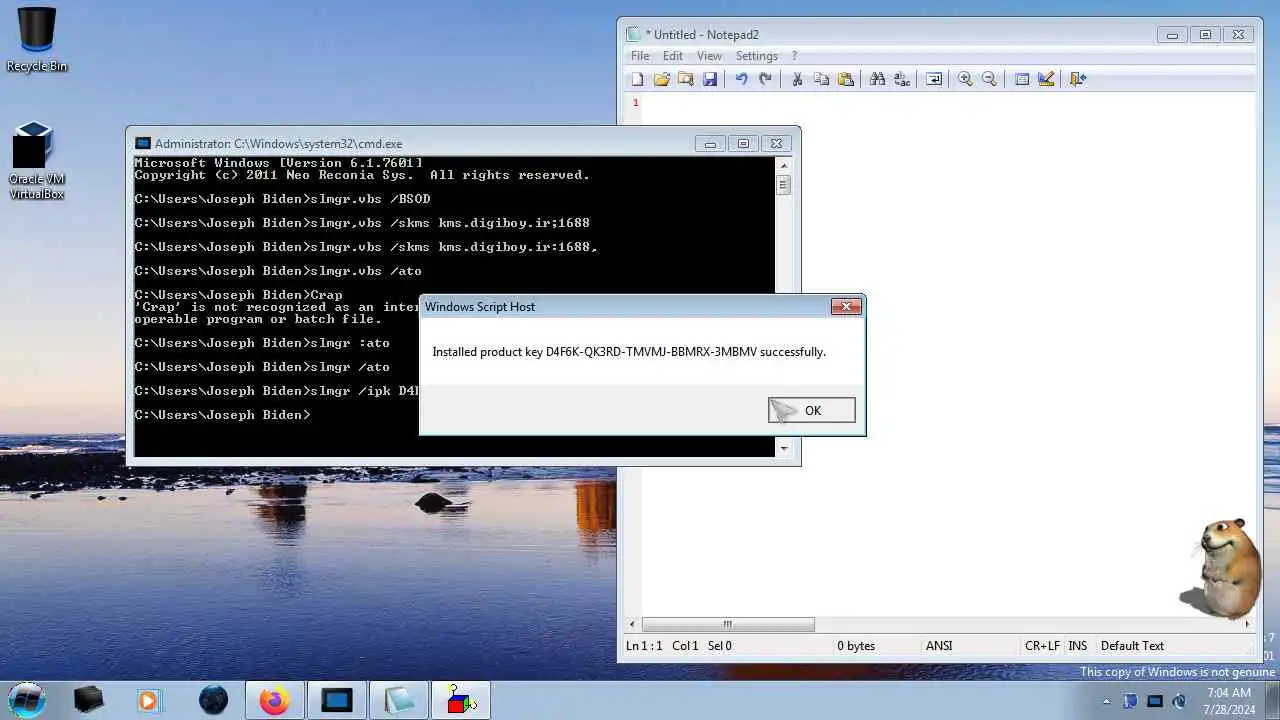Viewport: 1280px width, 720px height.
Task: Toggle word wrap in Notepad2 toolbar
Action: (933, 79)
